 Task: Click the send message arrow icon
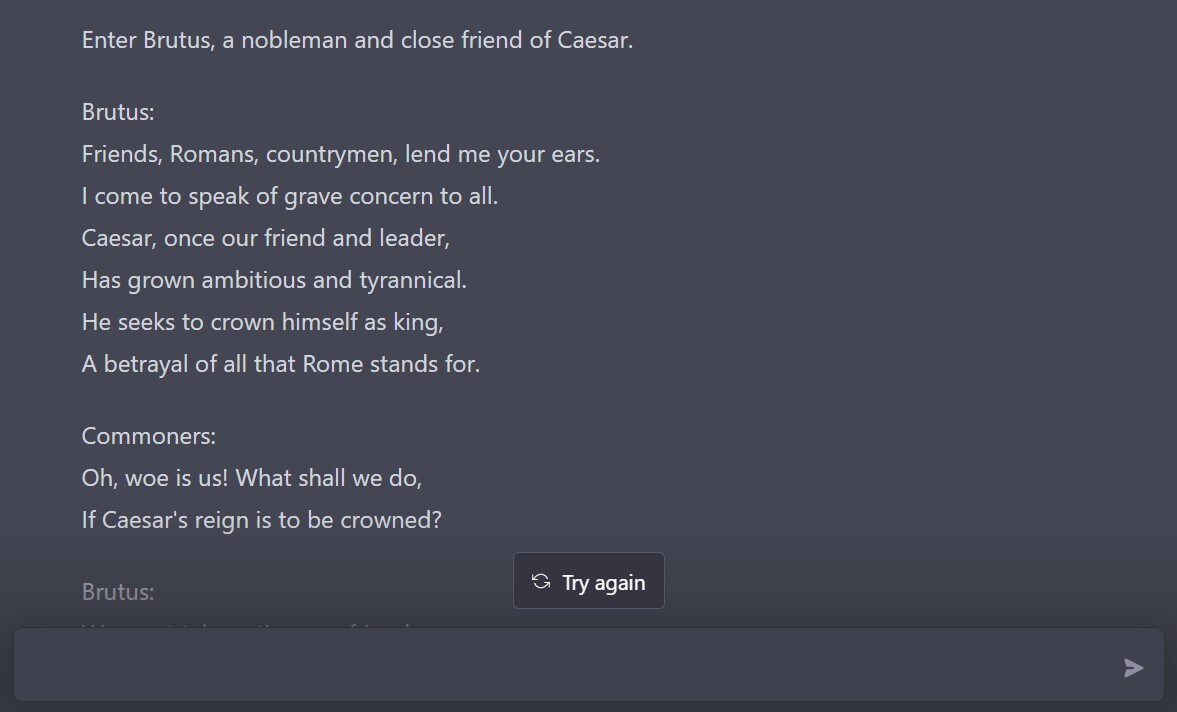coord(1133,668)
